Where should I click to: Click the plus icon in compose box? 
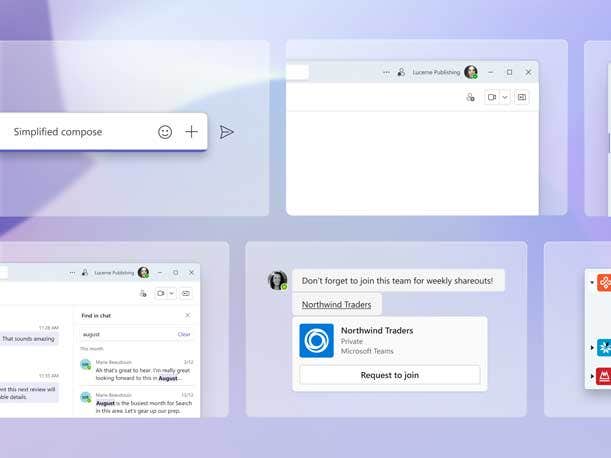pos(191,132)
